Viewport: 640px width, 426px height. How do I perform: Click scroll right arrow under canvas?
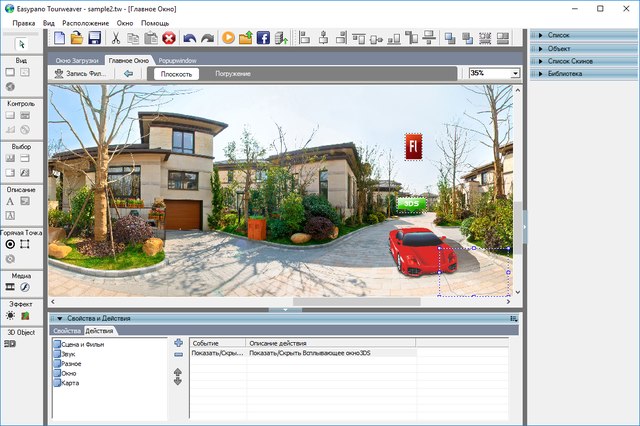click(x=508, y=302)
